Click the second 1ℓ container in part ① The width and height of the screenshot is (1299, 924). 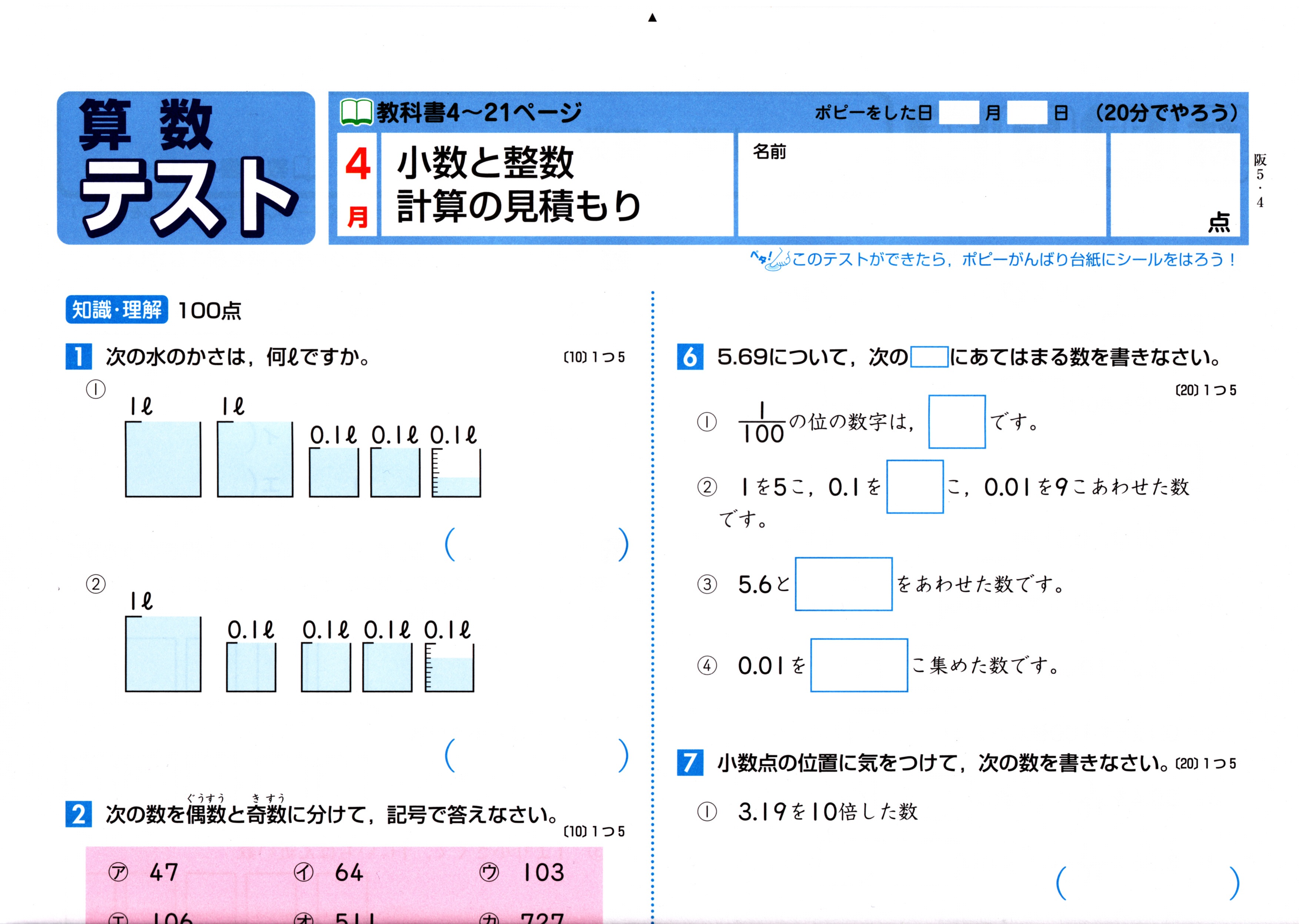[x=256, y=459]
